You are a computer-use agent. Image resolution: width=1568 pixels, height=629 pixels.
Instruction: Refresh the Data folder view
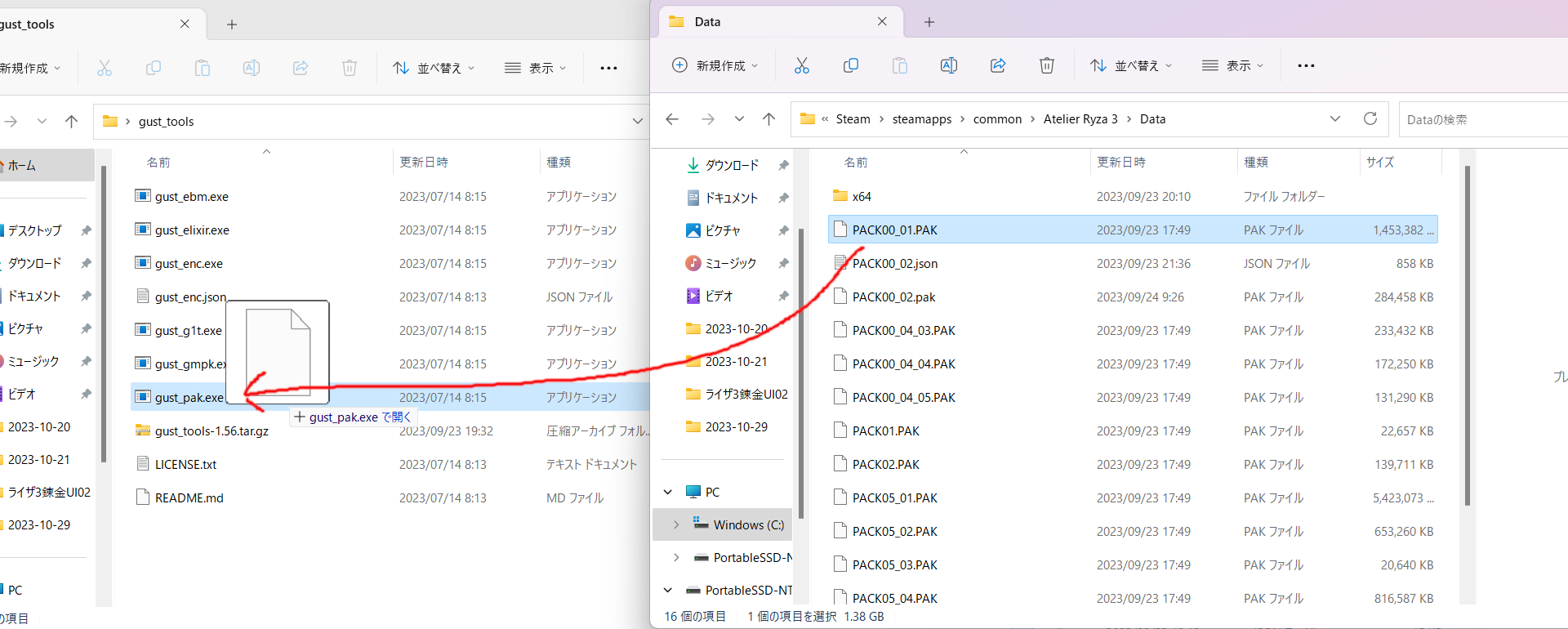click(1370, 118)
